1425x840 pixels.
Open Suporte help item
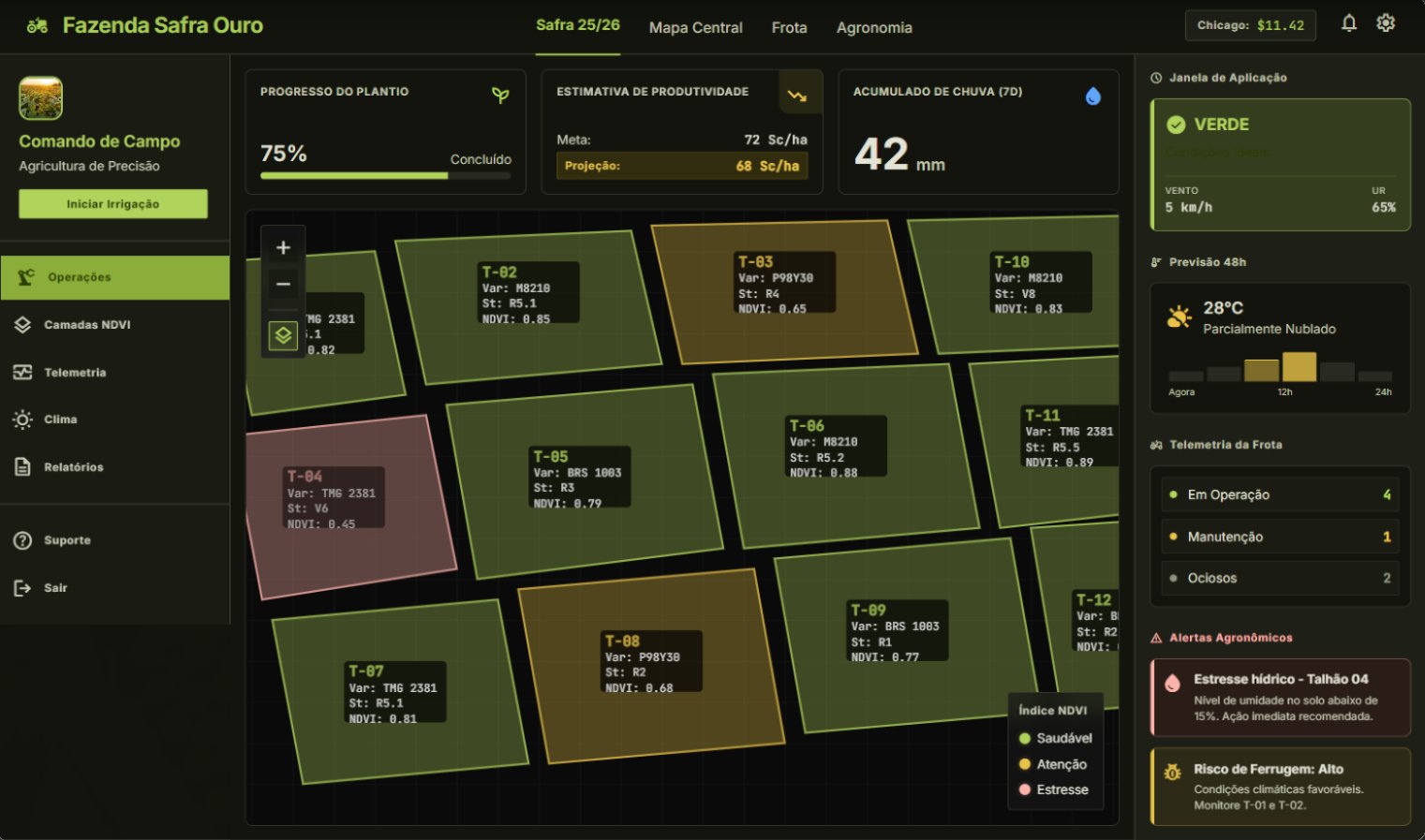pos(115,540)
